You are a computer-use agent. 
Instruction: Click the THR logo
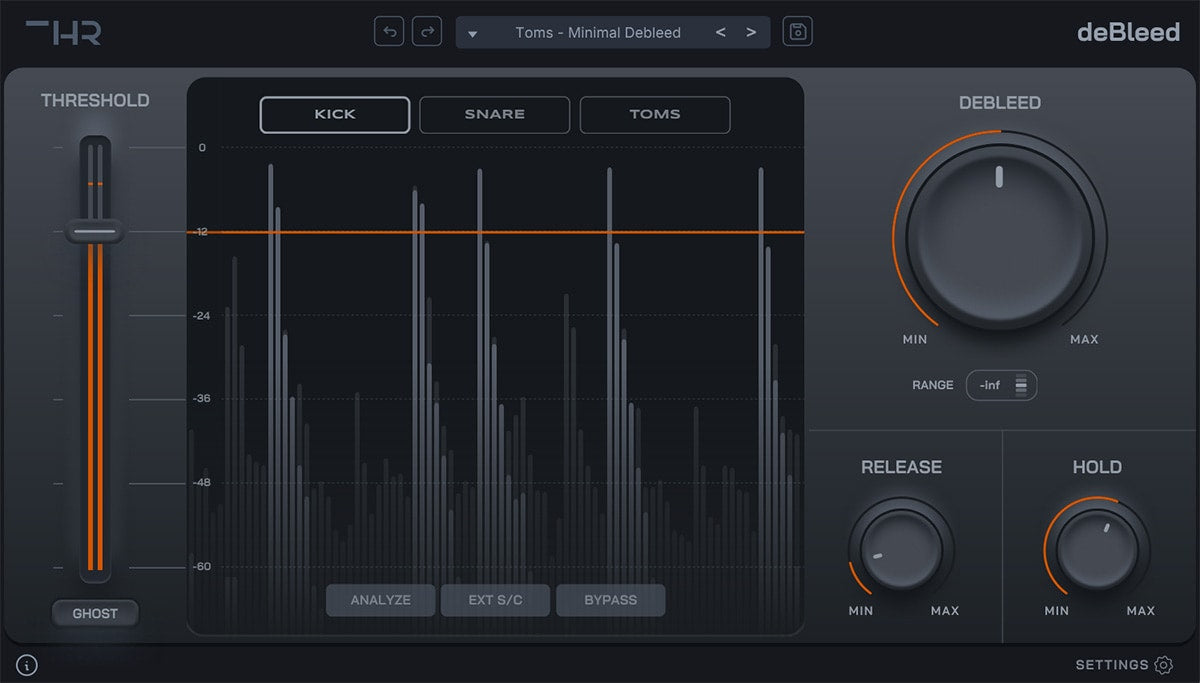click(x=63, y=32)
